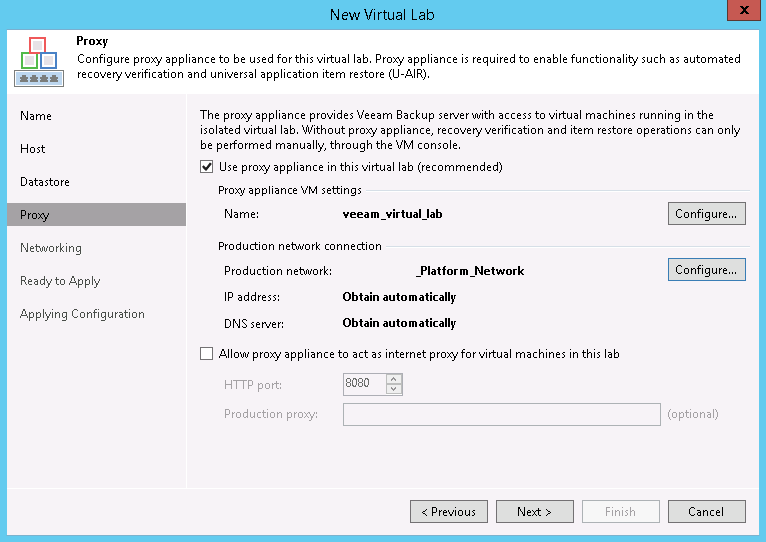Screen dimensions: 766x542
Task: Select the Ready to Apply step
Action: pyautogui.click(x=60, y=281)
